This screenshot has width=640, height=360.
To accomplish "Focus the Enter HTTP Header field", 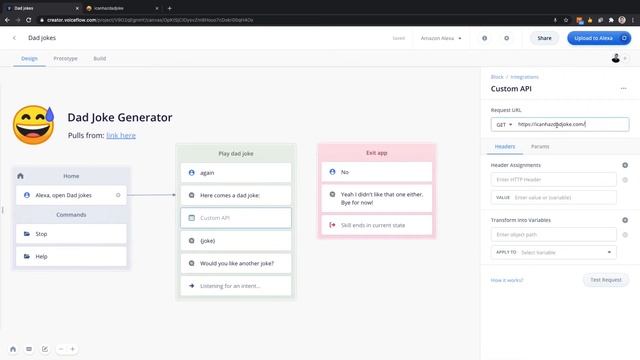I will click(x=553, y=180).
